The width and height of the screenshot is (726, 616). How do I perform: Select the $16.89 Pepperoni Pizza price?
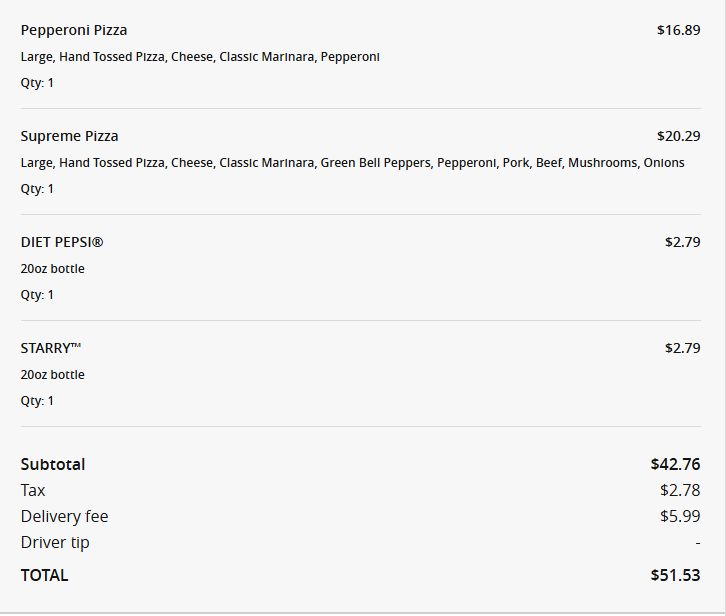coord(678,30)
